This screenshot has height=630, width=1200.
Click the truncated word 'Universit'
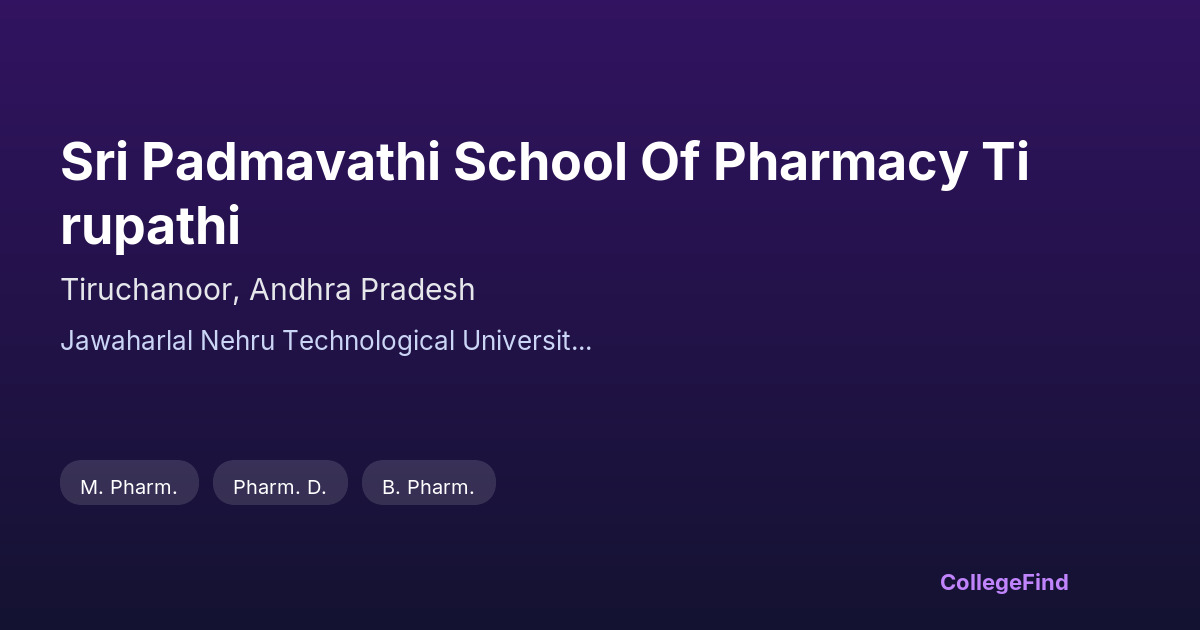click(515, 341)
